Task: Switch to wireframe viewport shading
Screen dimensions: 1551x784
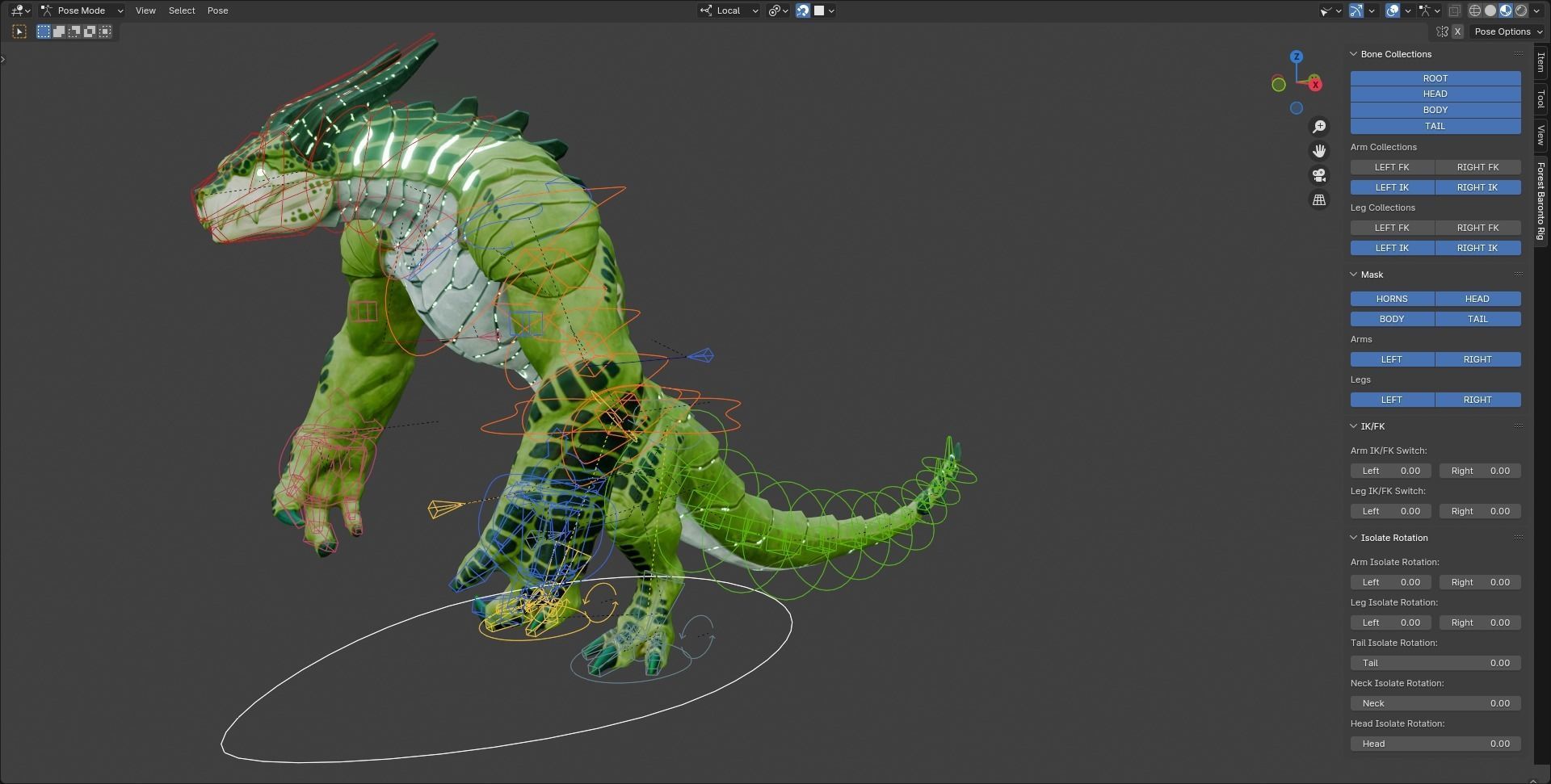Action: tap(1475, 10)
